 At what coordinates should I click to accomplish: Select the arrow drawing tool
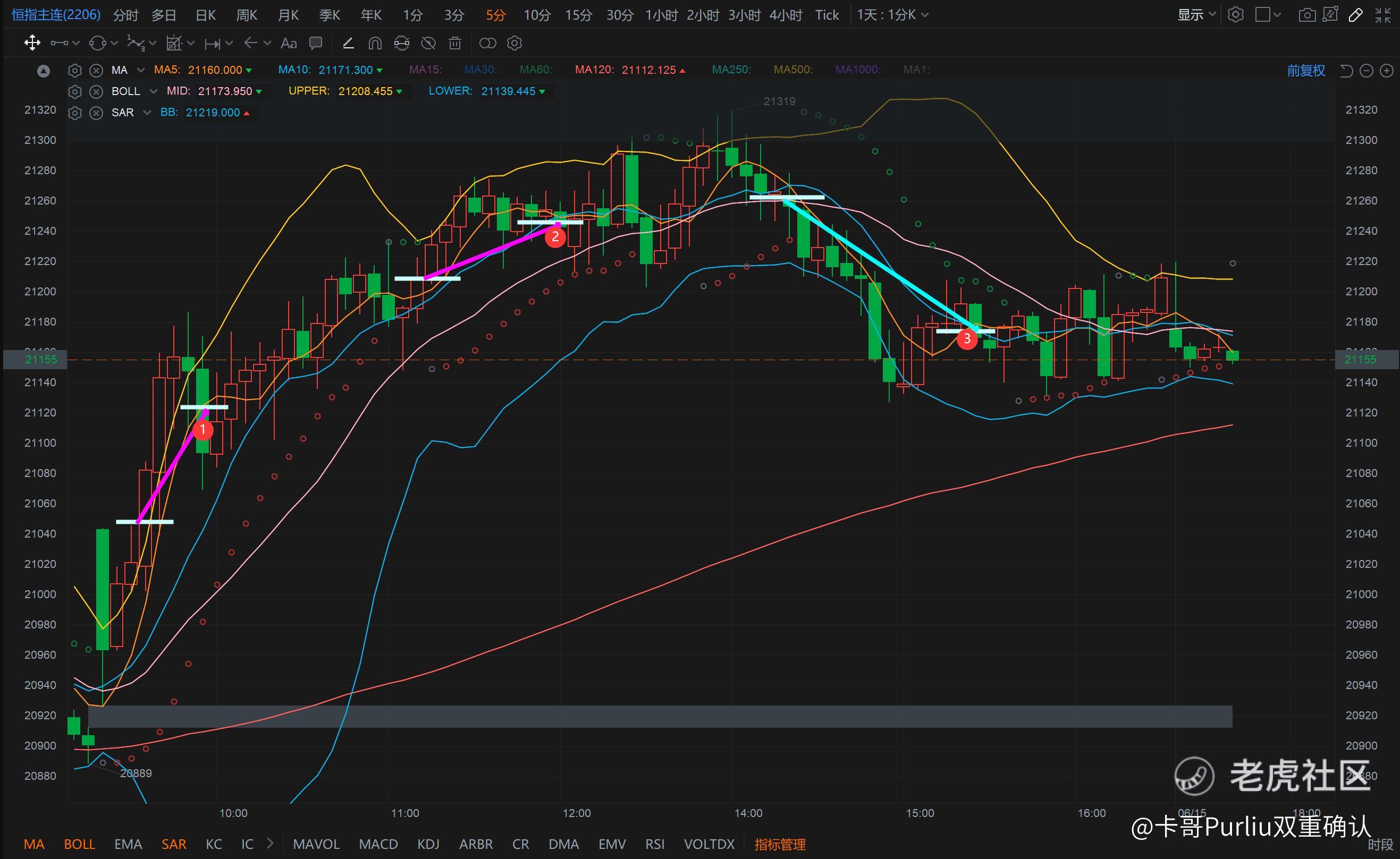pos(251,43)
